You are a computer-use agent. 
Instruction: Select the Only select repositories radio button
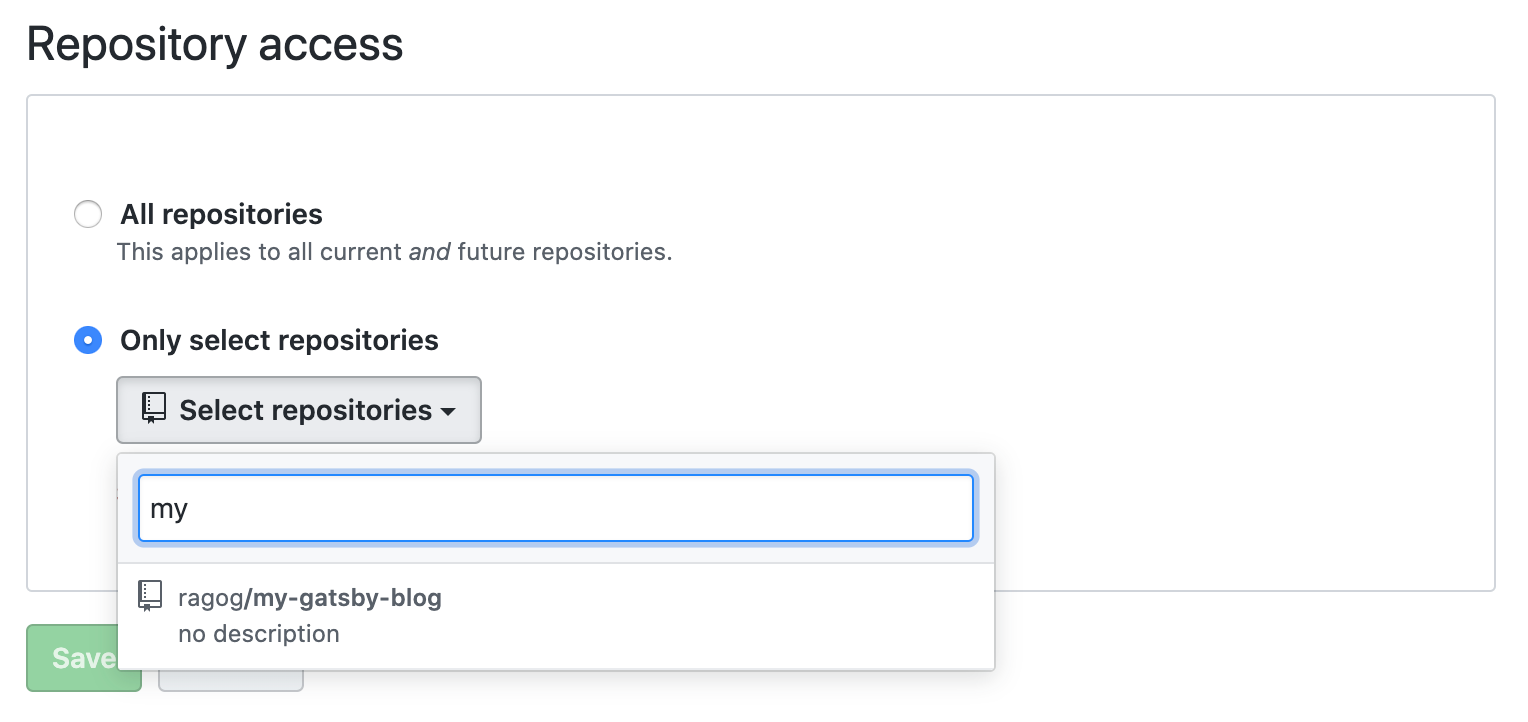(88, 341)
